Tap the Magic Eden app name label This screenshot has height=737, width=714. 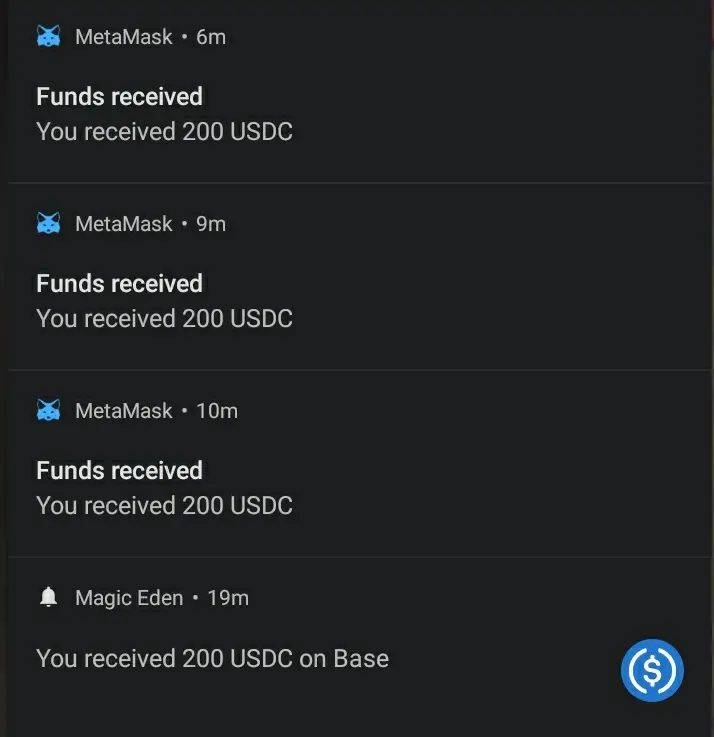pos(129,598)
